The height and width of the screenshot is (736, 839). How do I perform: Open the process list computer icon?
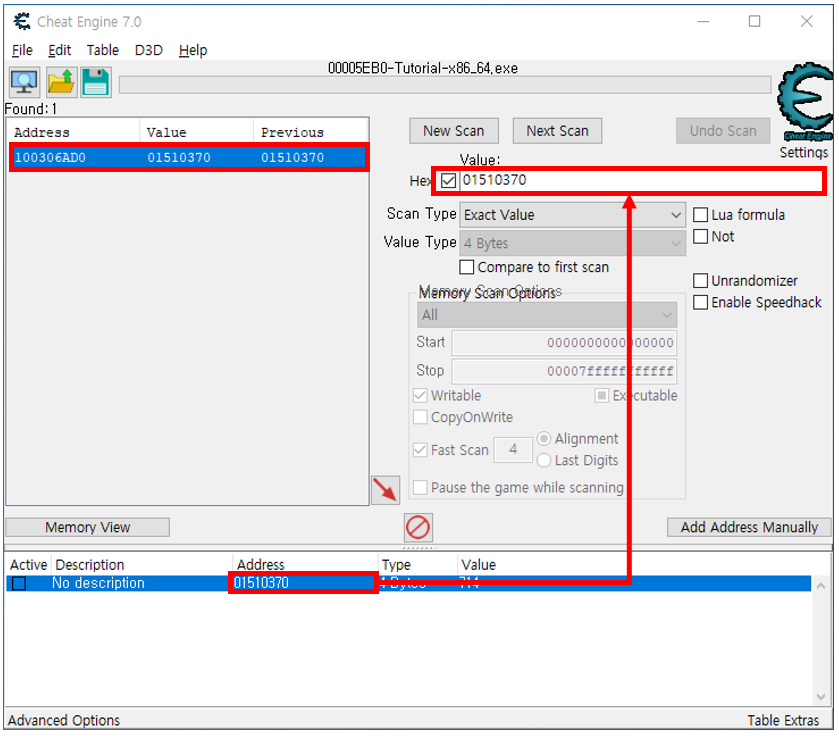(x=24, y=82)
